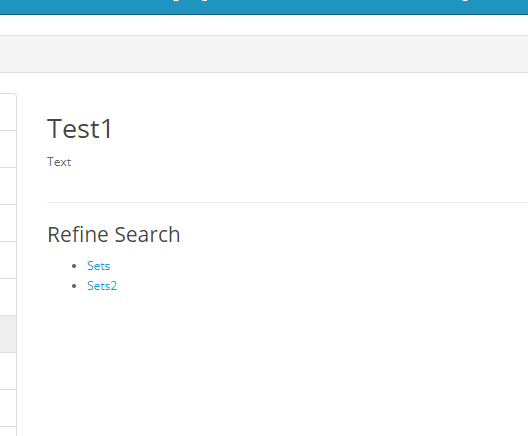Select the sidebar item just below the highlighted one
Viewport: 528px width, 436px height.
8,371
